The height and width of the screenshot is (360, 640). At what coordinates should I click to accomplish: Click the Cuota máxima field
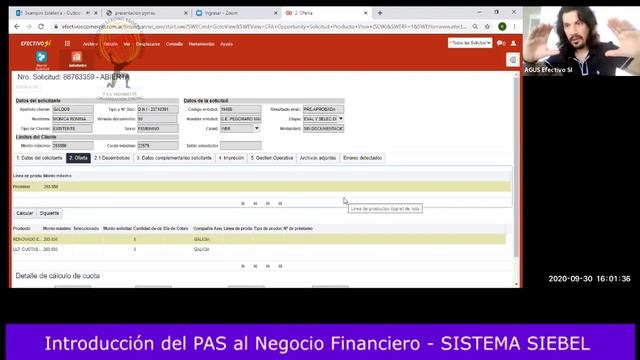[x=158, y=146]
